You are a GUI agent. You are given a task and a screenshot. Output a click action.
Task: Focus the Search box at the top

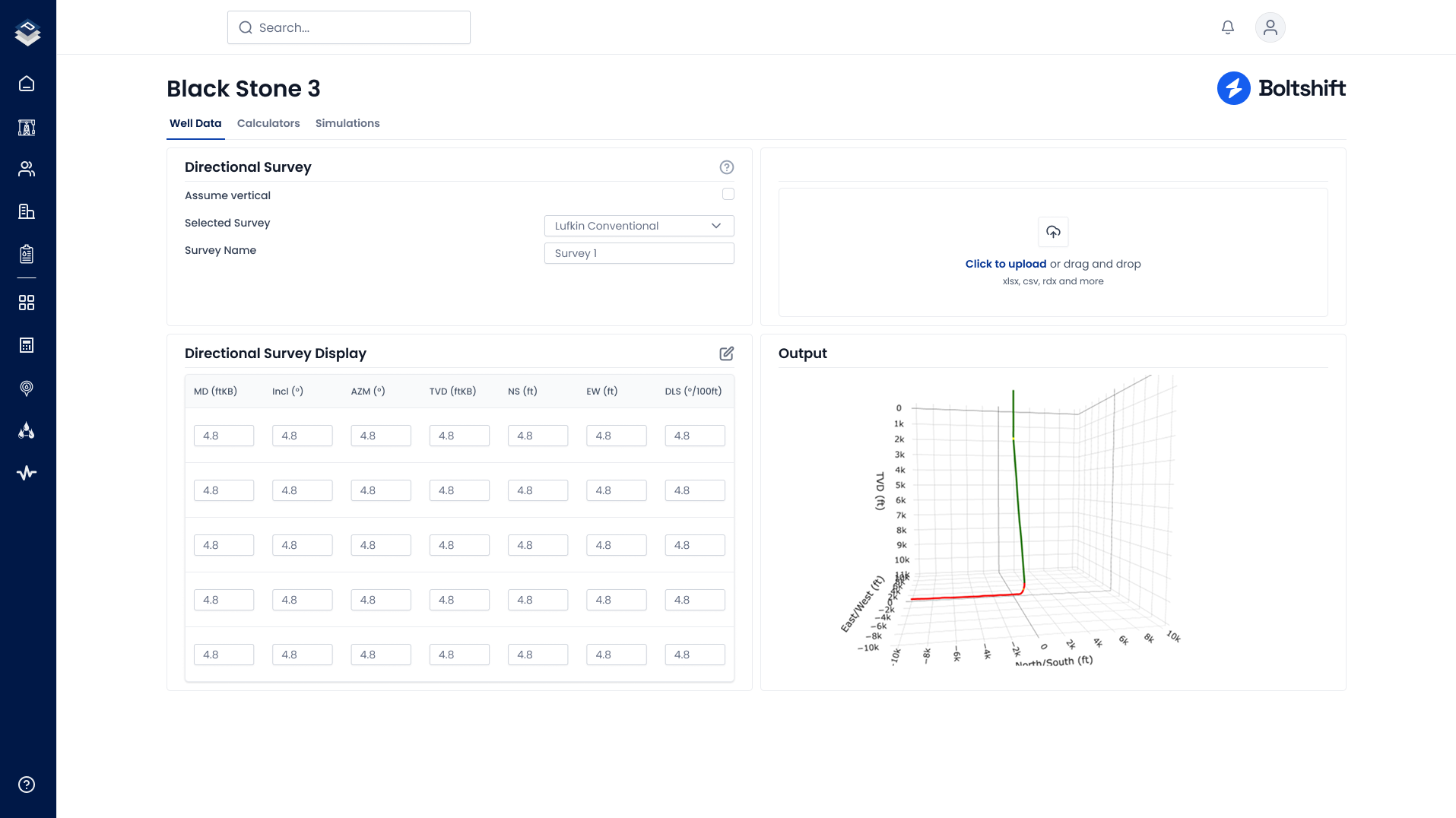(349, 27)
